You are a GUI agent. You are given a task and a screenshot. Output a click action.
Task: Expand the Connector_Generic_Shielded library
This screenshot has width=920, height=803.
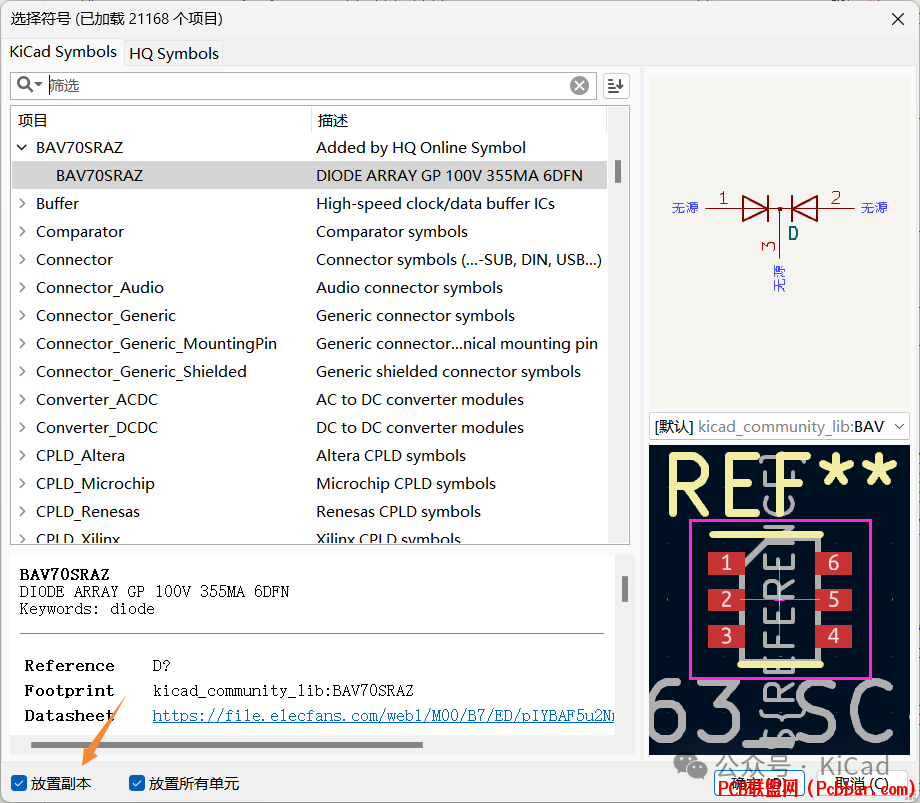[x=22, y=372]
